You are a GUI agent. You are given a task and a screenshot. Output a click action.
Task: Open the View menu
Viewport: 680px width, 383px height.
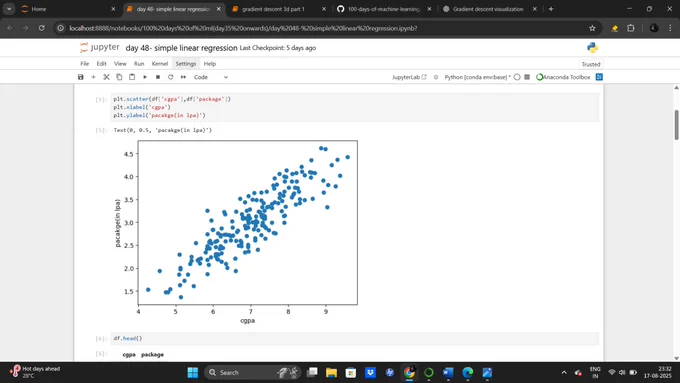[x=120, y=64]
